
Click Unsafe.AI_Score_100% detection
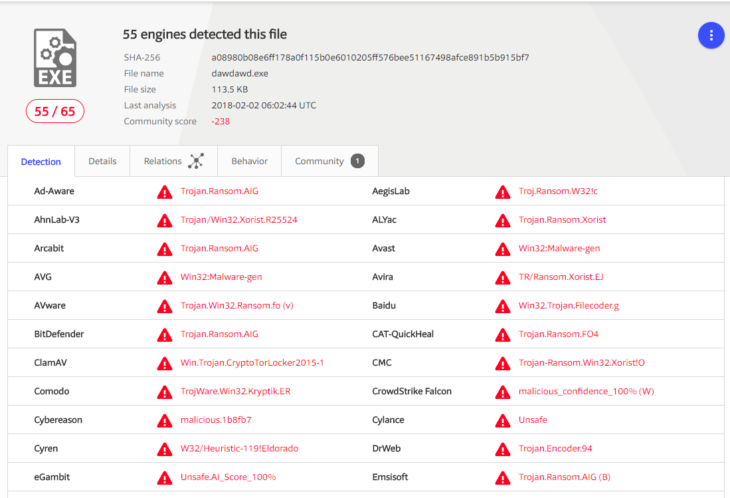coord(228,477)
